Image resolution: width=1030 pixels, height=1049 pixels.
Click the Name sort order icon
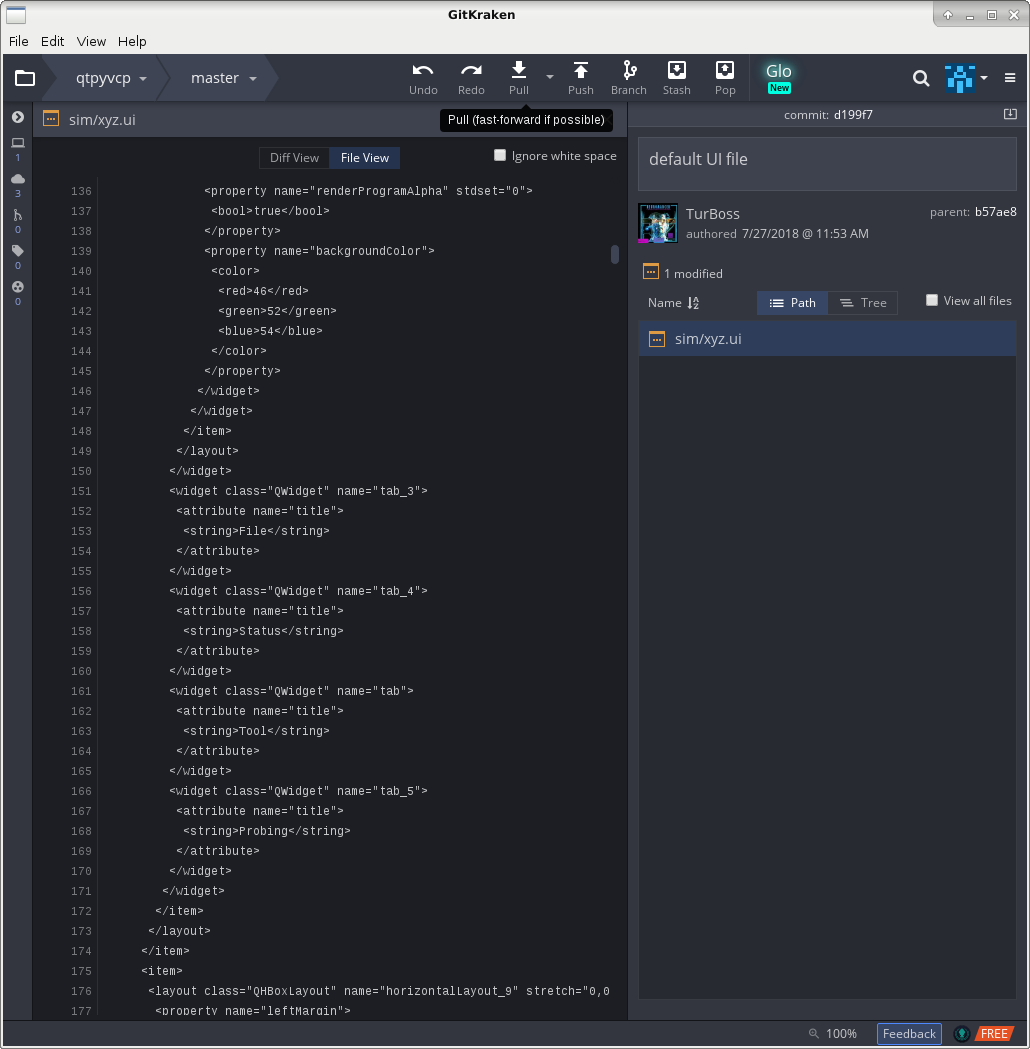(x=694, y=303)
